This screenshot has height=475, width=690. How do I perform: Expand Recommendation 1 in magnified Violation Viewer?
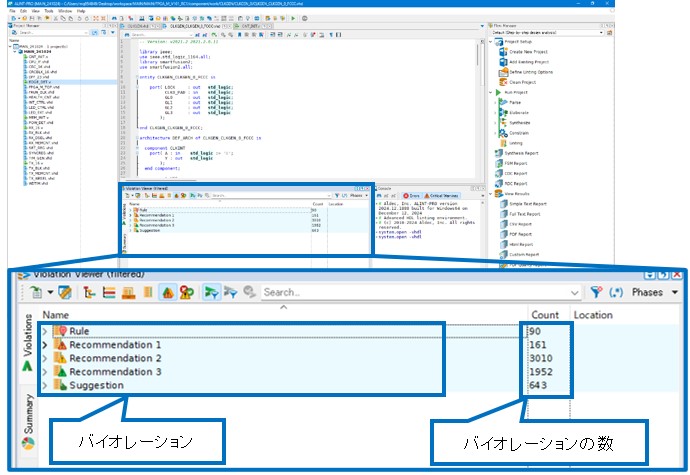click(44, 345)
